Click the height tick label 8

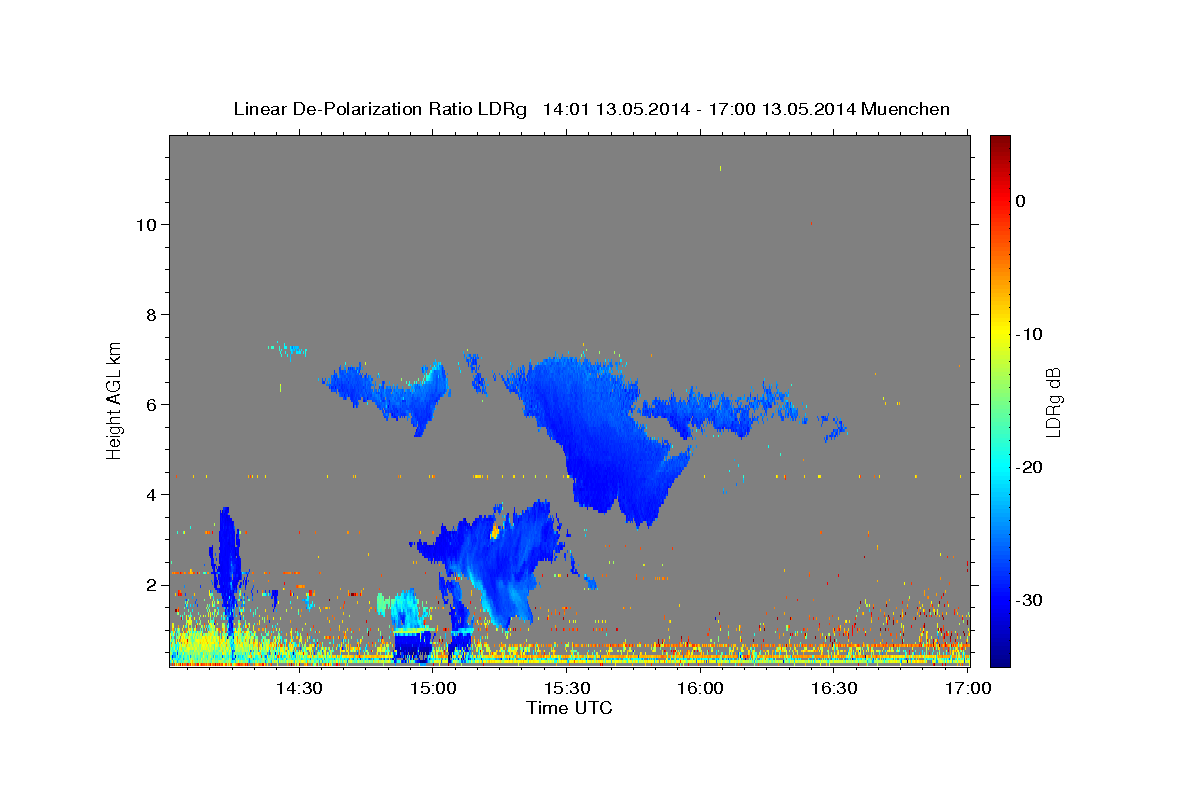[149, 315]
